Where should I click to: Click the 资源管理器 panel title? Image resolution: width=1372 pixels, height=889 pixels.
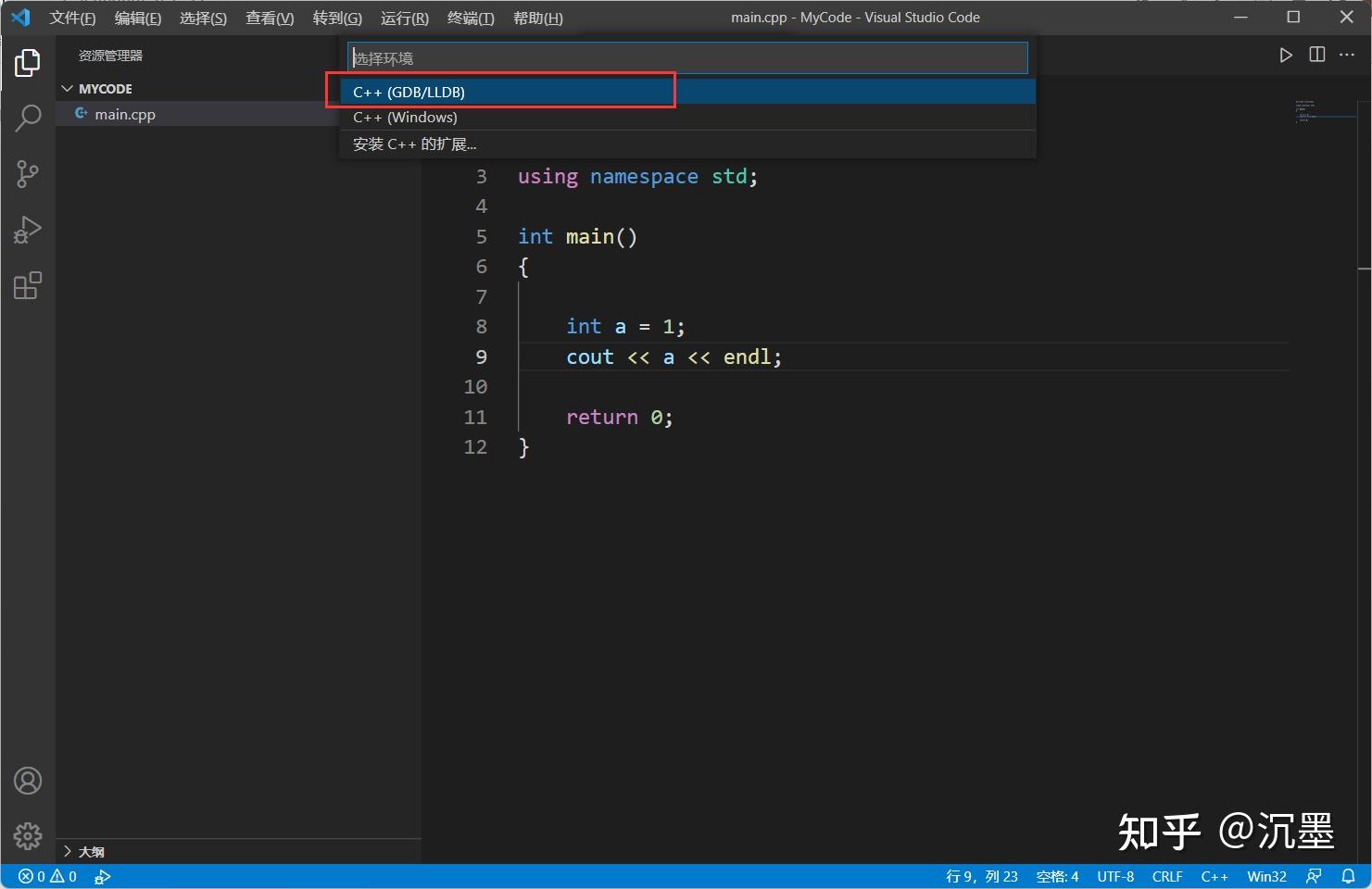point(110,56)
